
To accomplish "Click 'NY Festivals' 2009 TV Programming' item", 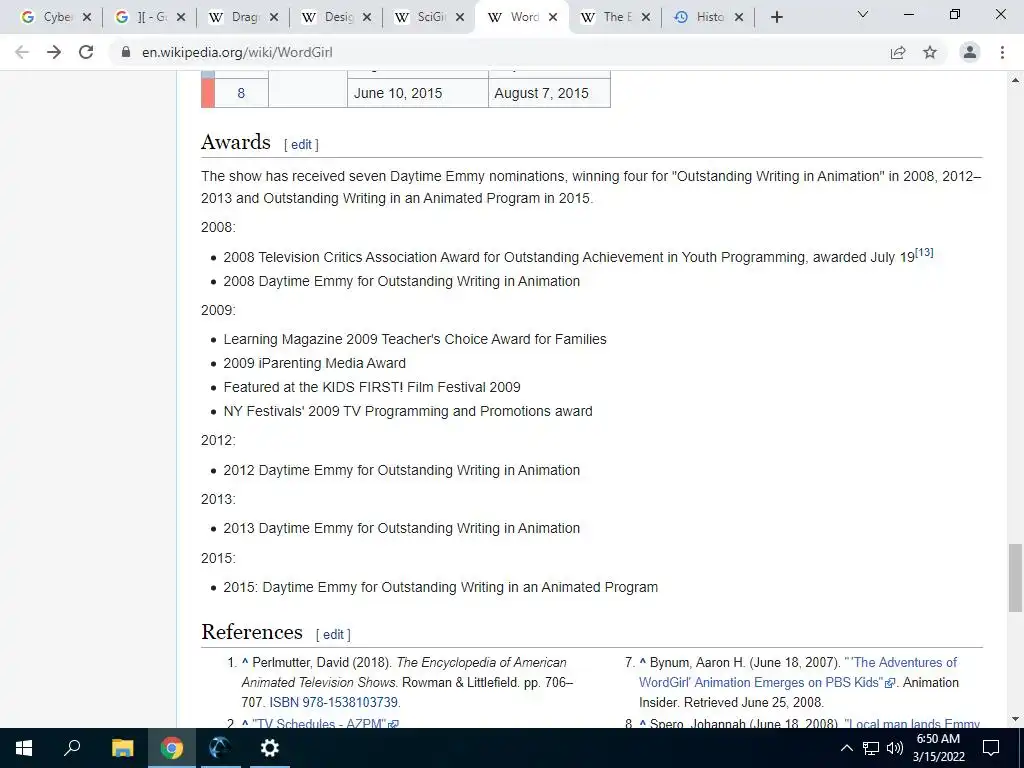I will pos(408,411).
